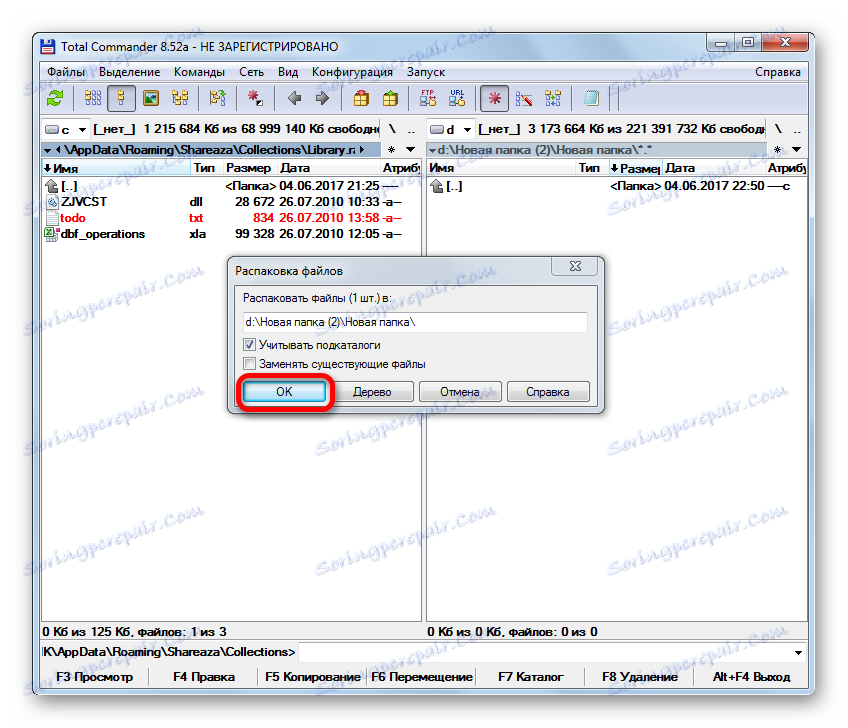Click the right panel favorites asterisk button

(777, 149)
